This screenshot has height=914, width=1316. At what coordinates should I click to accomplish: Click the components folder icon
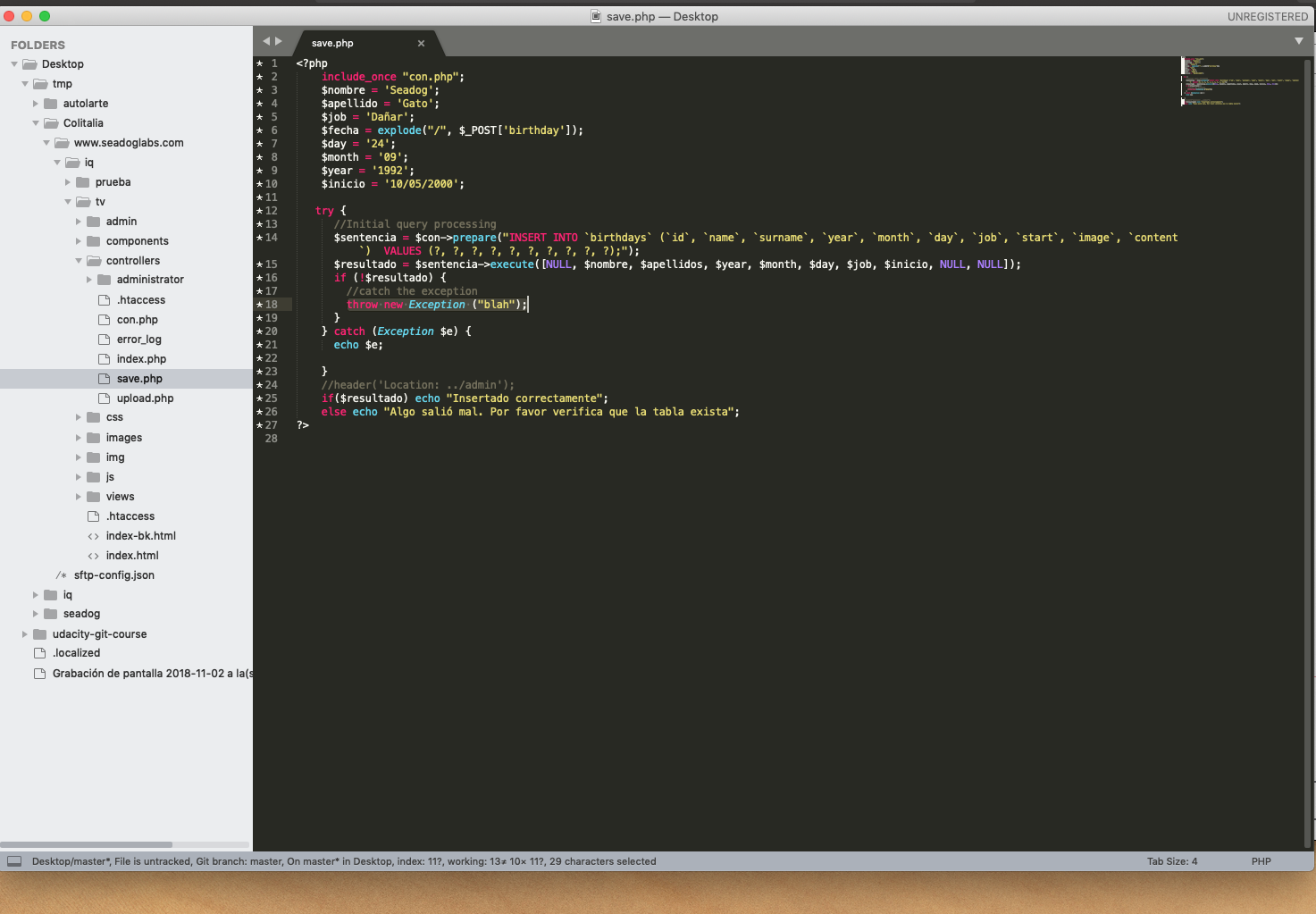94,241
